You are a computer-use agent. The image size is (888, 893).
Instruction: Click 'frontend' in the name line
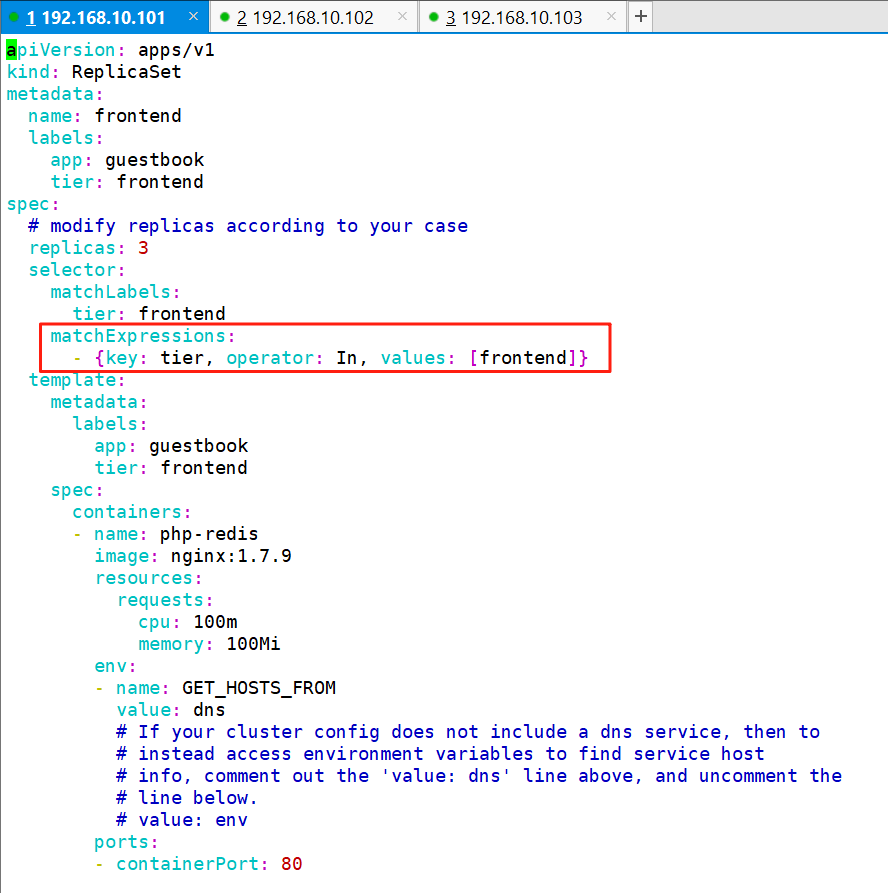138,116
